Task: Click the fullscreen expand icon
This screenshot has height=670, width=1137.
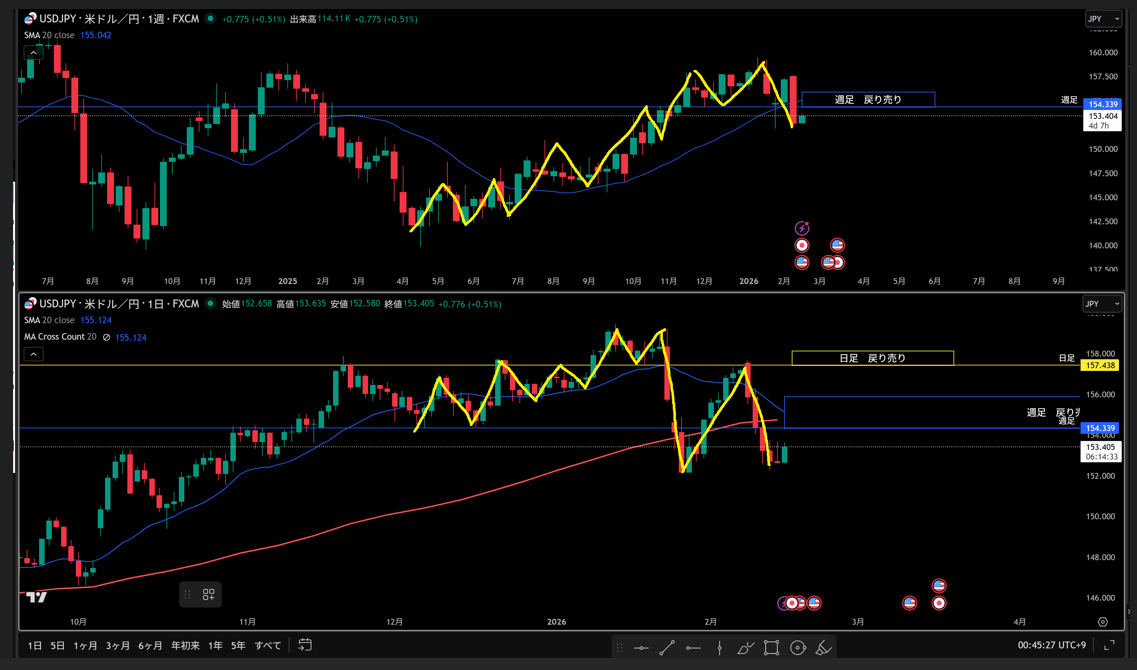Action: point(1109,646)
